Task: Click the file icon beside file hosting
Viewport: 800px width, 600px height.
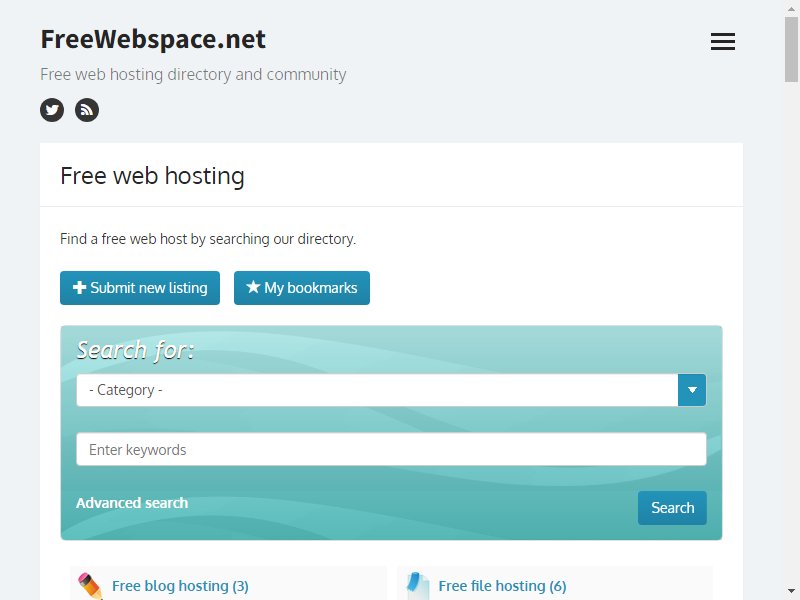Action: pos(418,586)
